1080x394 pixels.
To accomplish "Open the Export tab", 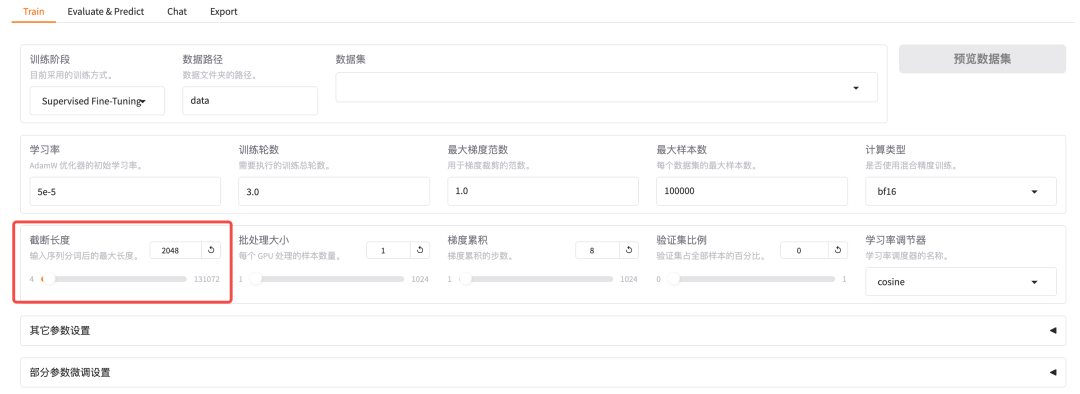I will click(224, 12).
